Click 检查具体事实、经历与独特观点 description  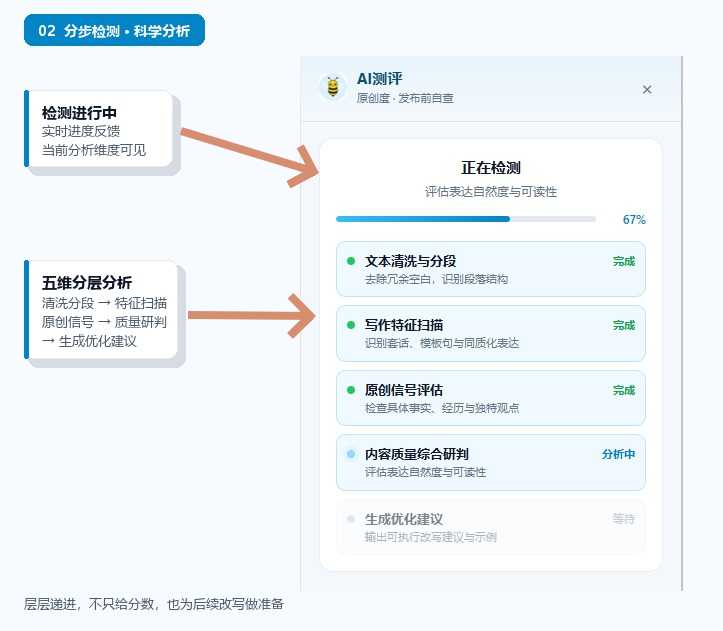tap(442, 408)
